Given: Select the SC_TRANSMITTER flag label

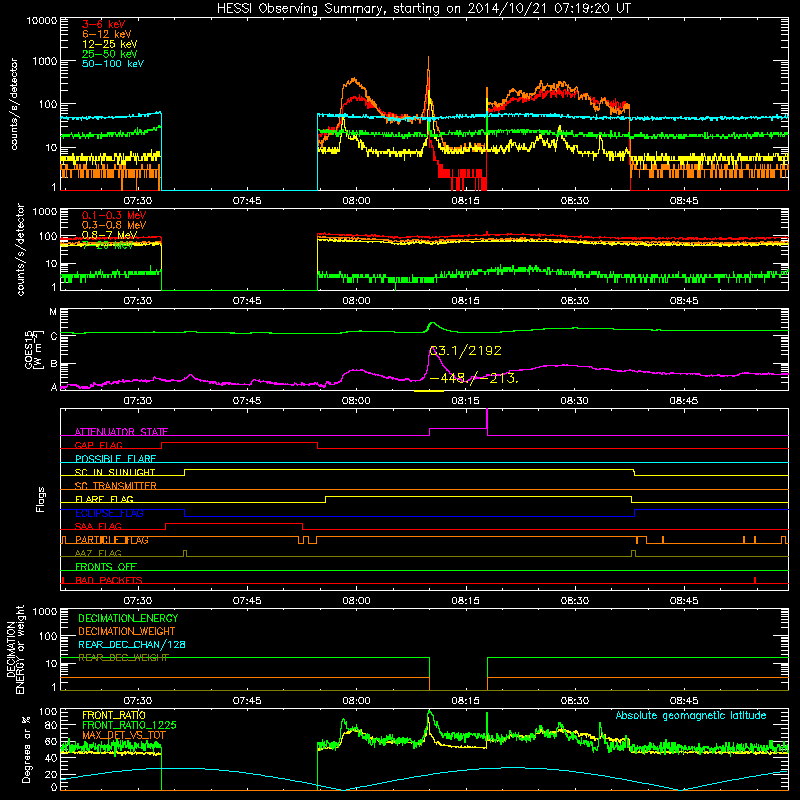Looking at the screenshot, I should (x=115, y=486).
